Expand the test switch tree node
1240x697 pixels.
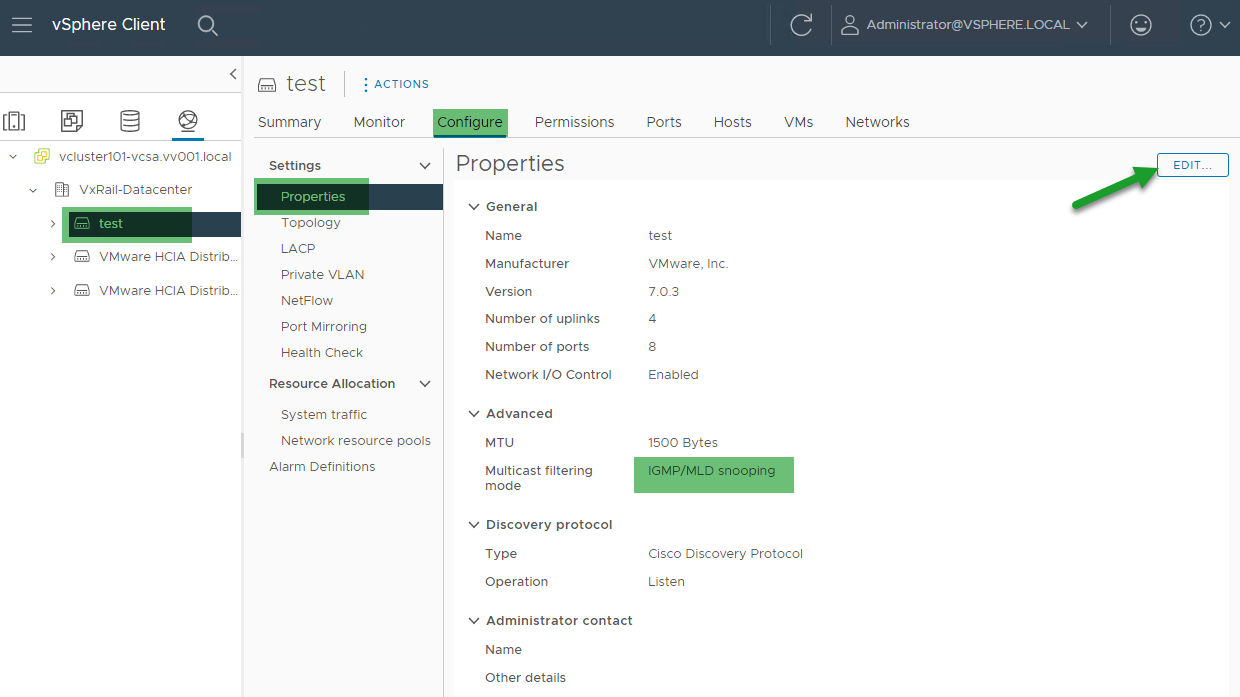tap(53, 224)
